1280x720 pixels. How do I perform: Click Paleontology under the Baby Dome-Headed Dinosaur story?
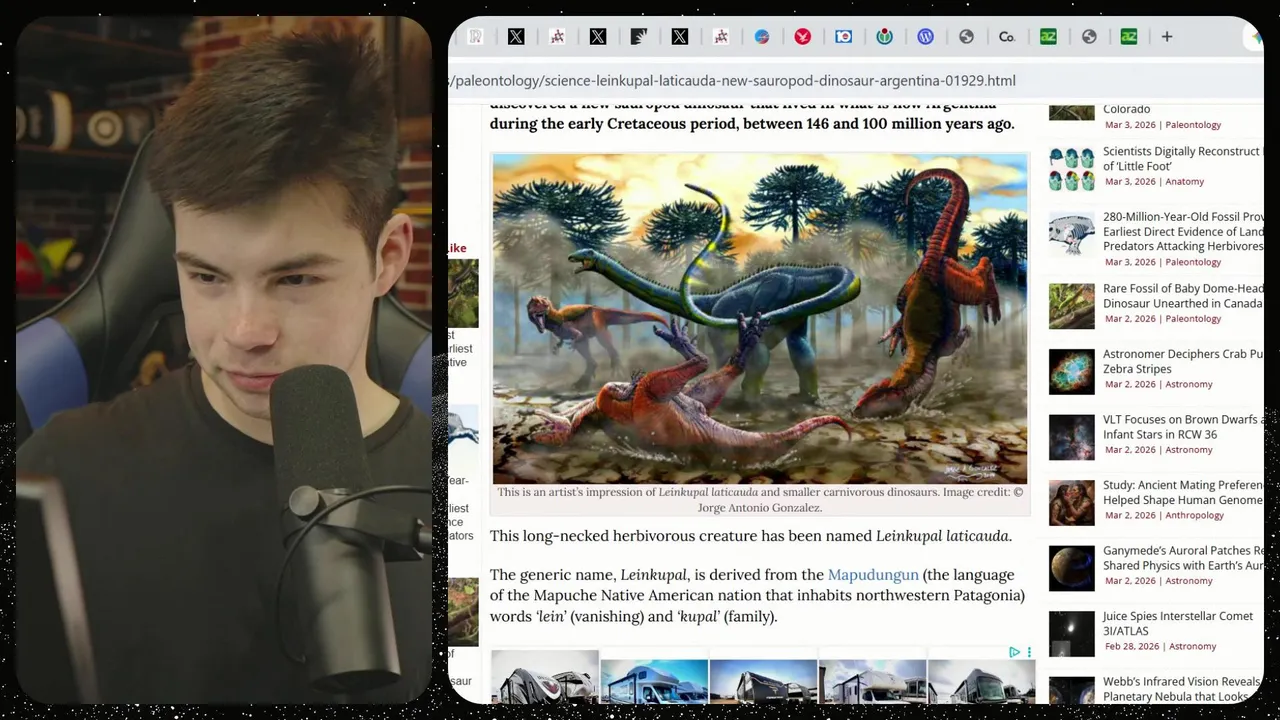pyautogui.click(x=1193, y=319)
